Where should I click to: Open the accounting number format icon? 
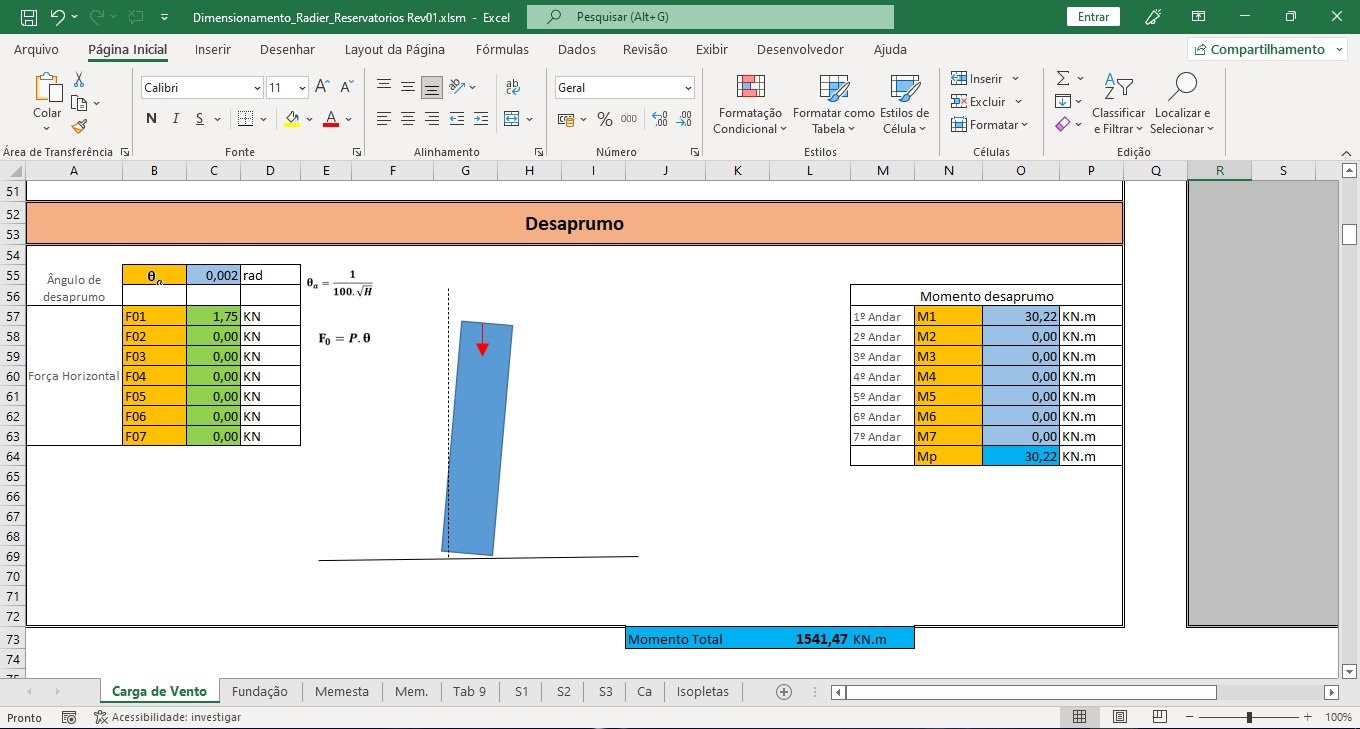(566, 119)
